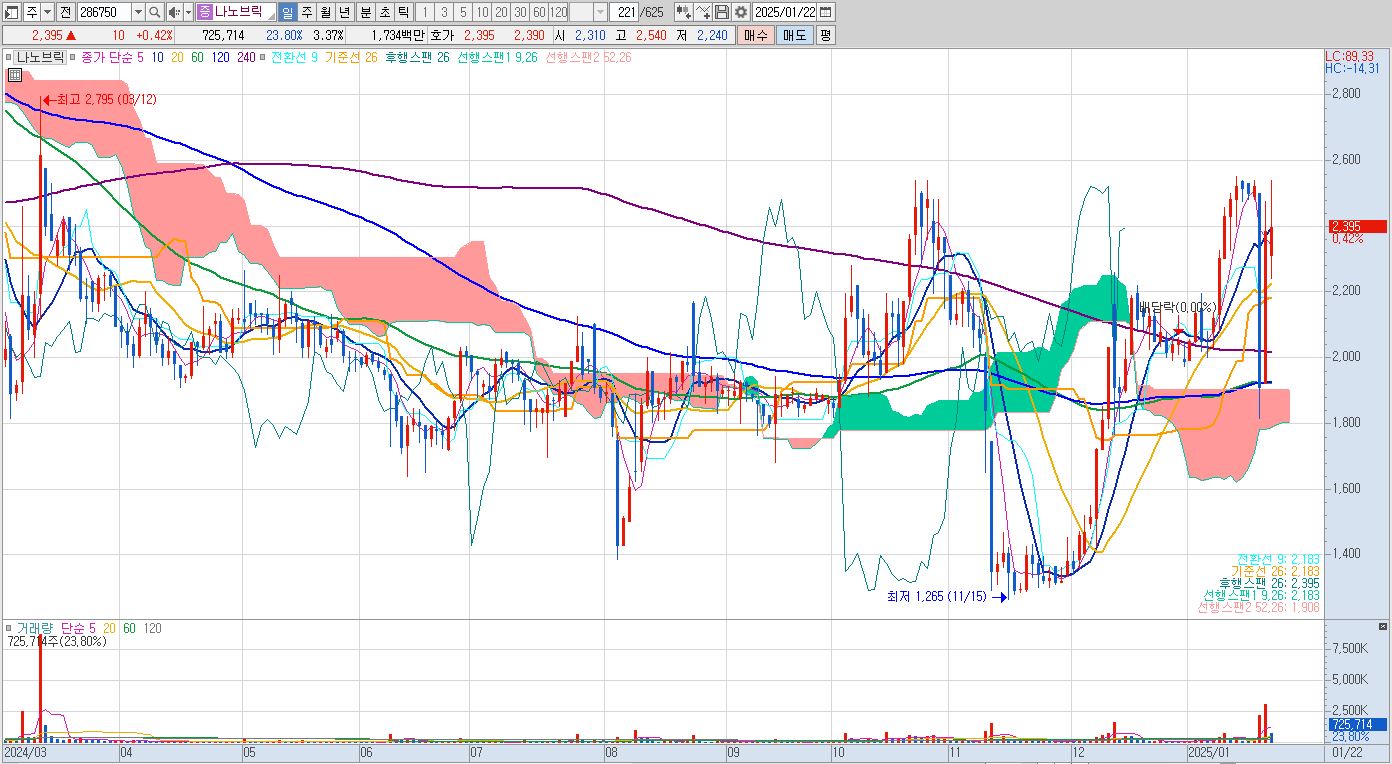Switch to minute '분' chart period

[364, 12]
